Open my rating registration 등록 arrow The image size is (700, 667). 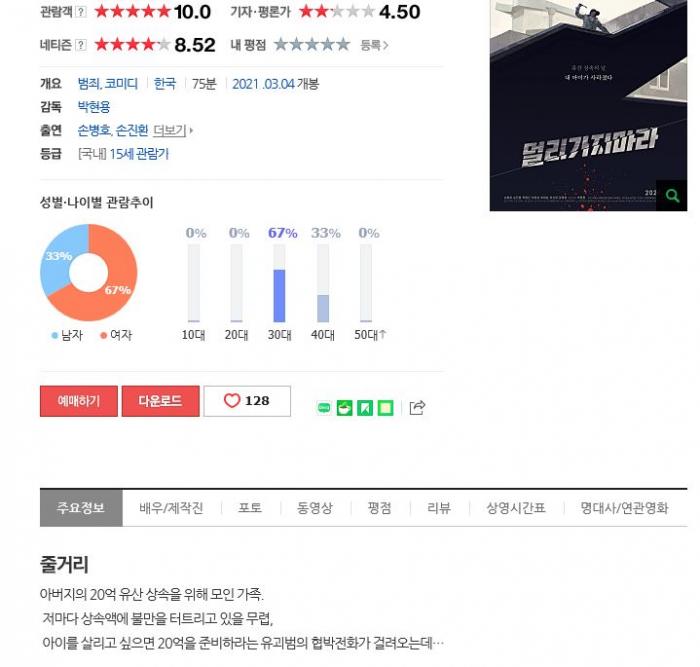tap(374, 45)
